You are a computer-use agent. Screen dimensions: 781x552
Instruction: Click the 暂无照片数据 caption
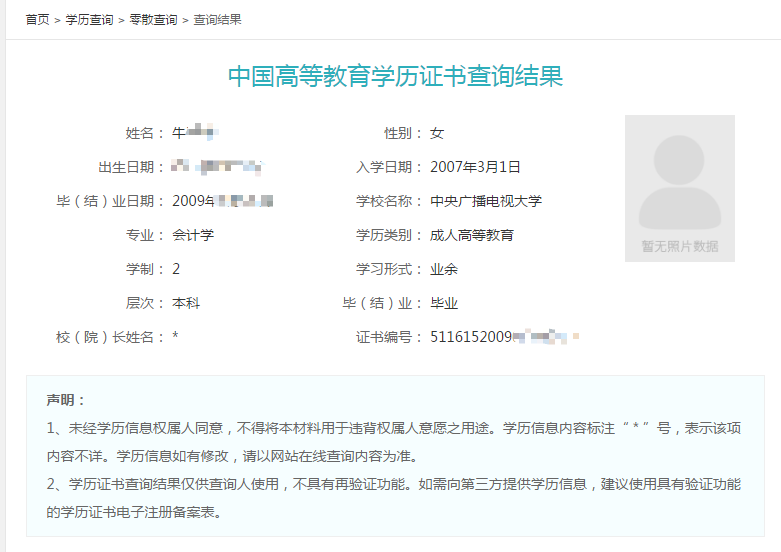click(x=679, y=247)
